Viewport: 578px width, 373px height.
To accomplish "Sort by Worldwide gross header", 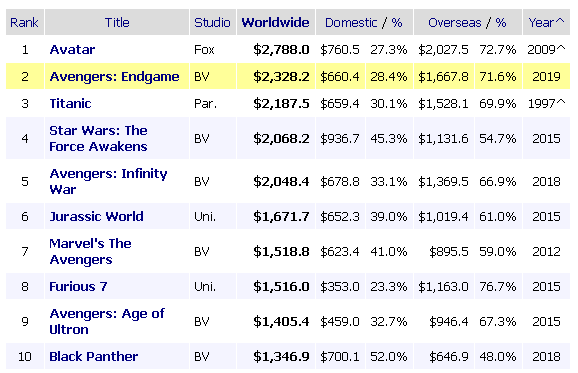I will point(275,23).
